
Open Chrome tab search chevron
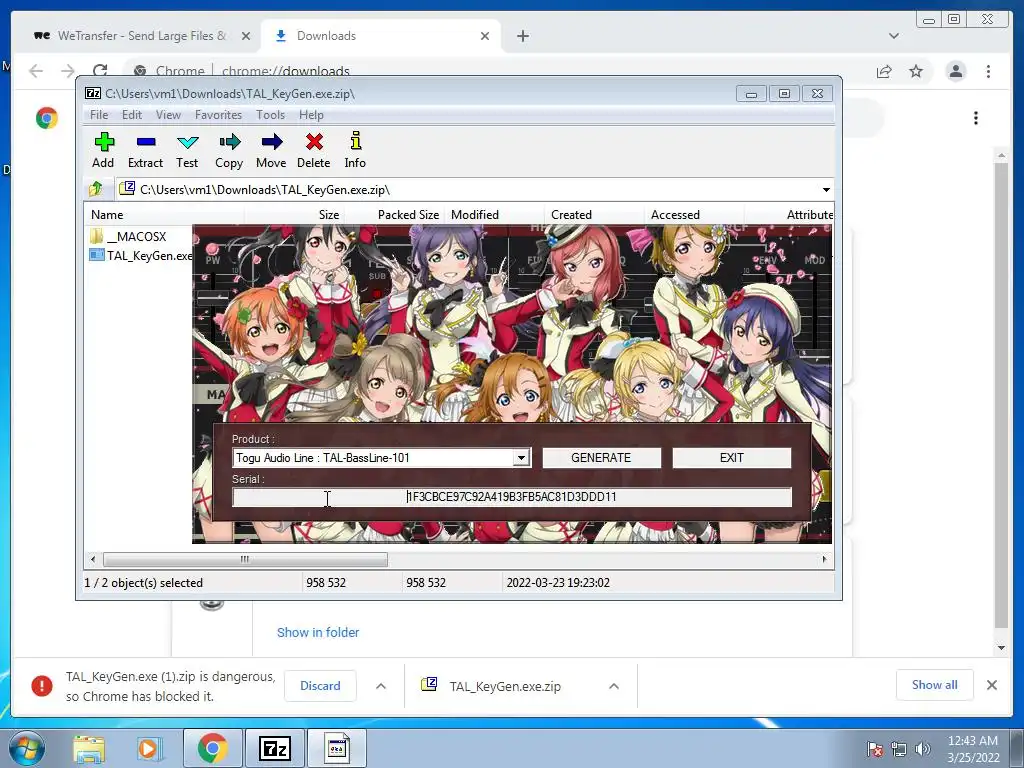tap(894, 36)
